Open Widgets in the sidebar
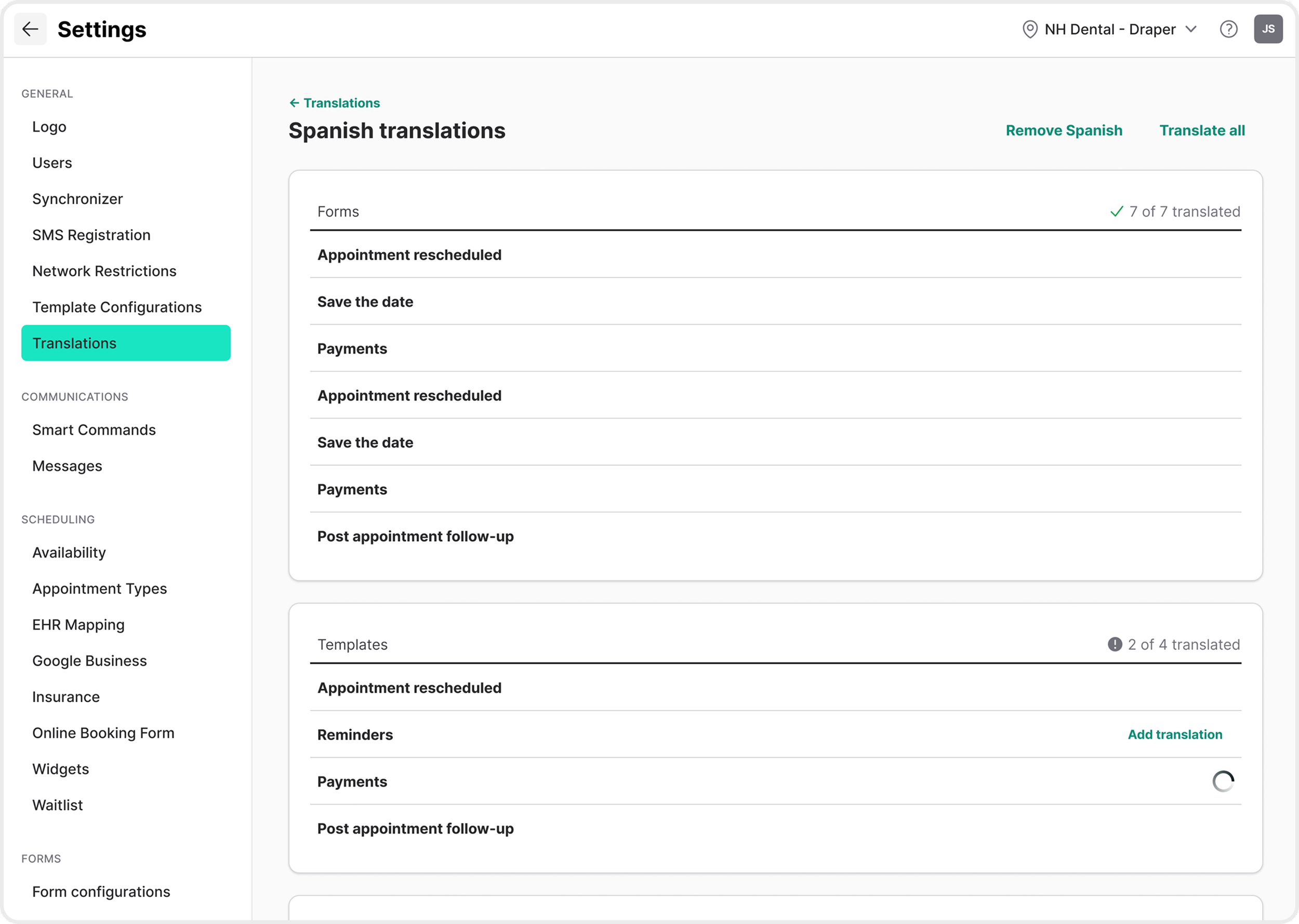The height and width of the screenshot is (924, 1299). pyautogui.click(x=126, y=769)
